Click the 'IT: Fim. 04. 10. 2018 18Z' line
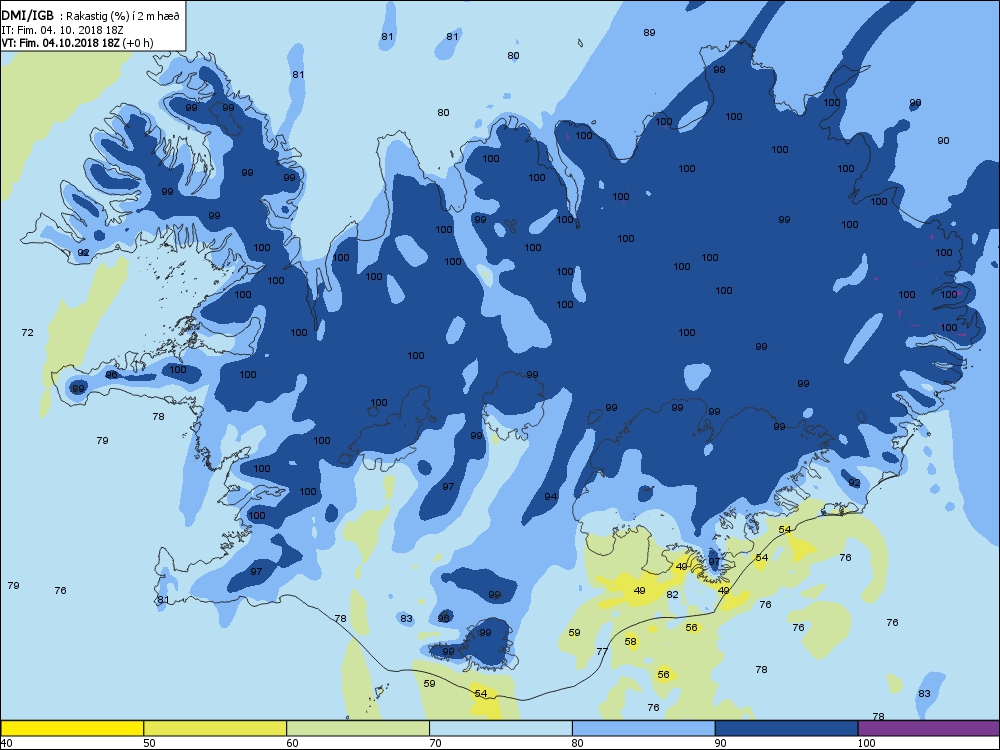The height and width of the screenshot is (750, 1000). point(62,30)
